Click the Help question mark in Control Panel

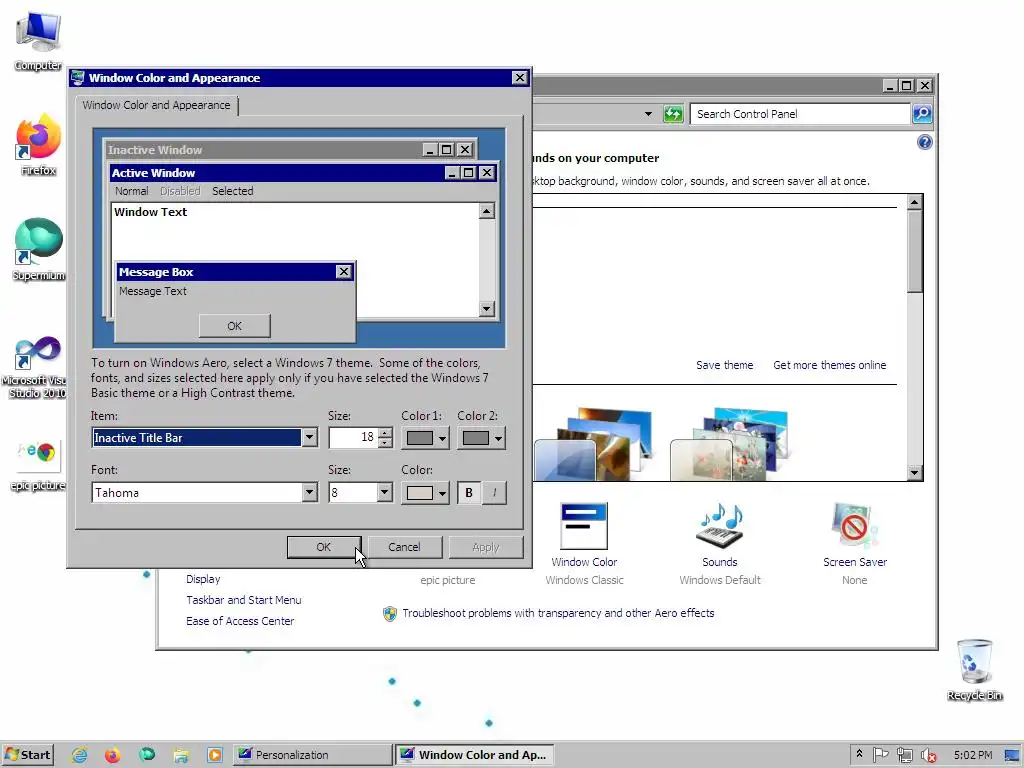(x=924, y=142)
